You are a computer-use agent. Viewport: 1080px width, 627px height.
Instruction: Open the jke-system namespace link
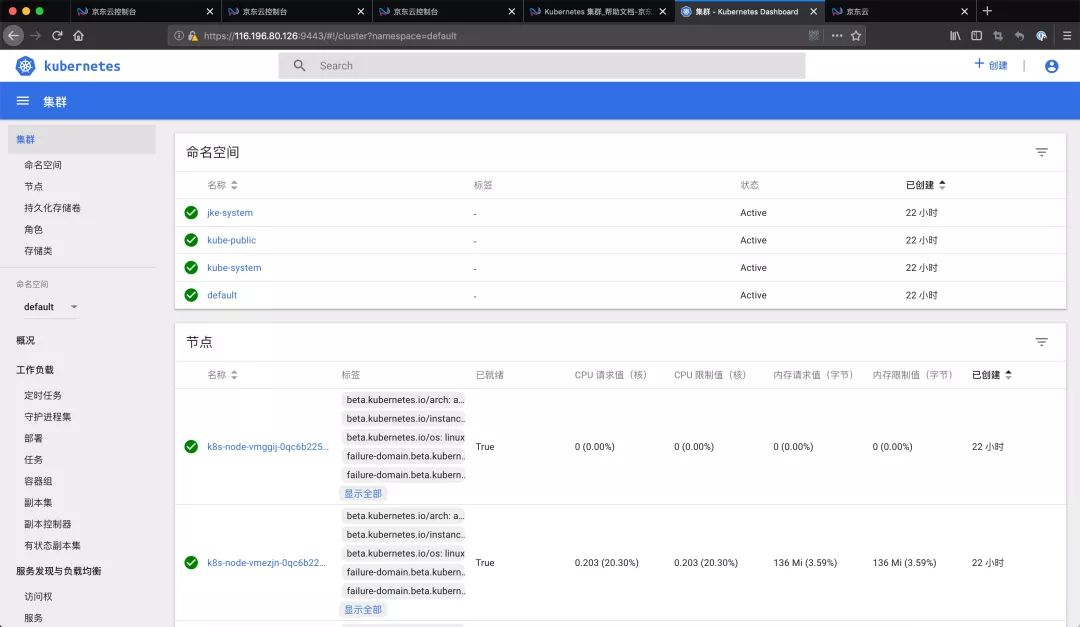(230, 213)
